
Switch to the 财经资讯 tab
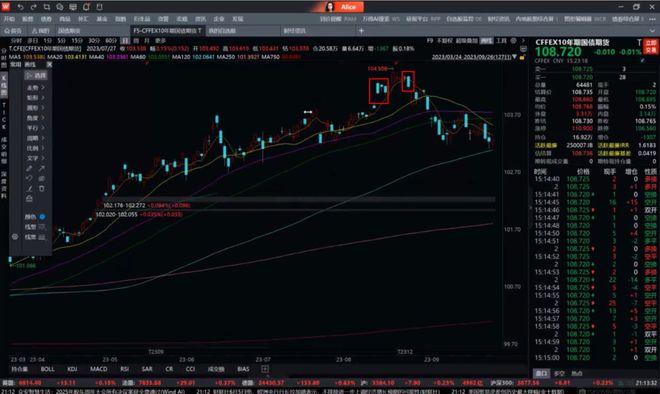pos(295,31)
